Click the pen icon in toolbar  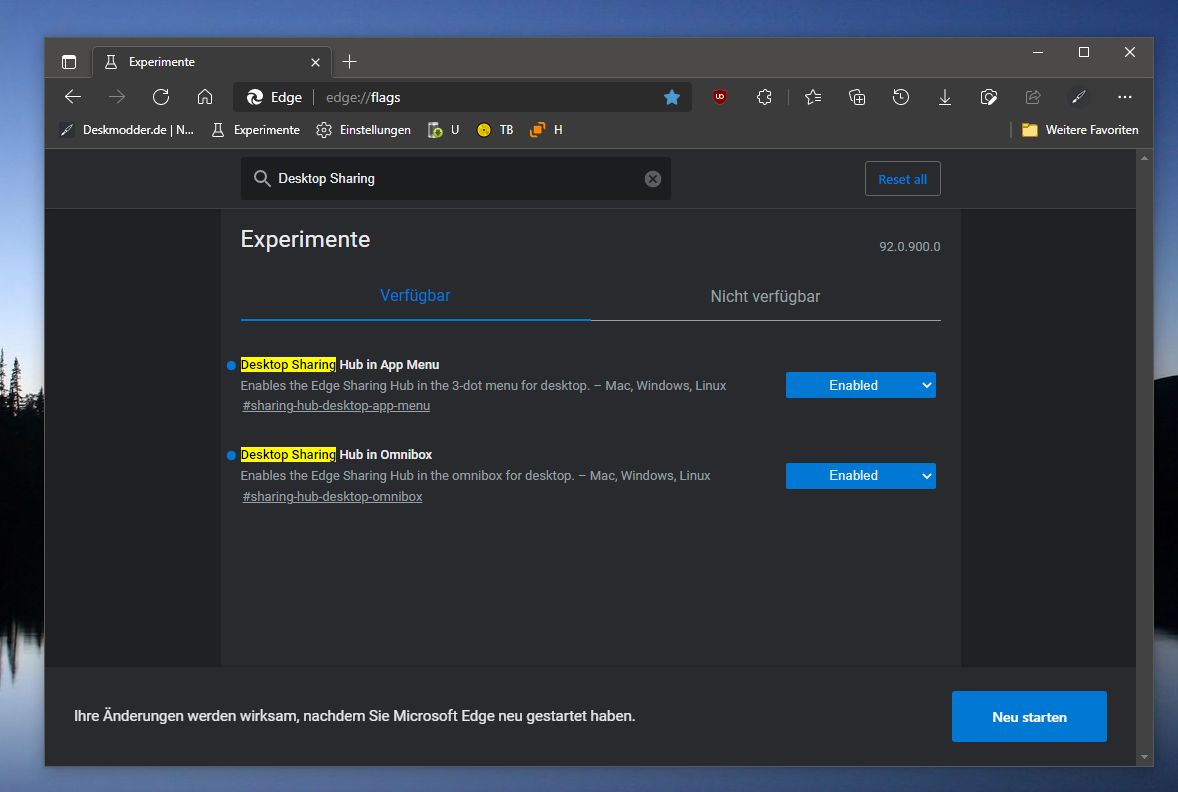(1079, 97)
